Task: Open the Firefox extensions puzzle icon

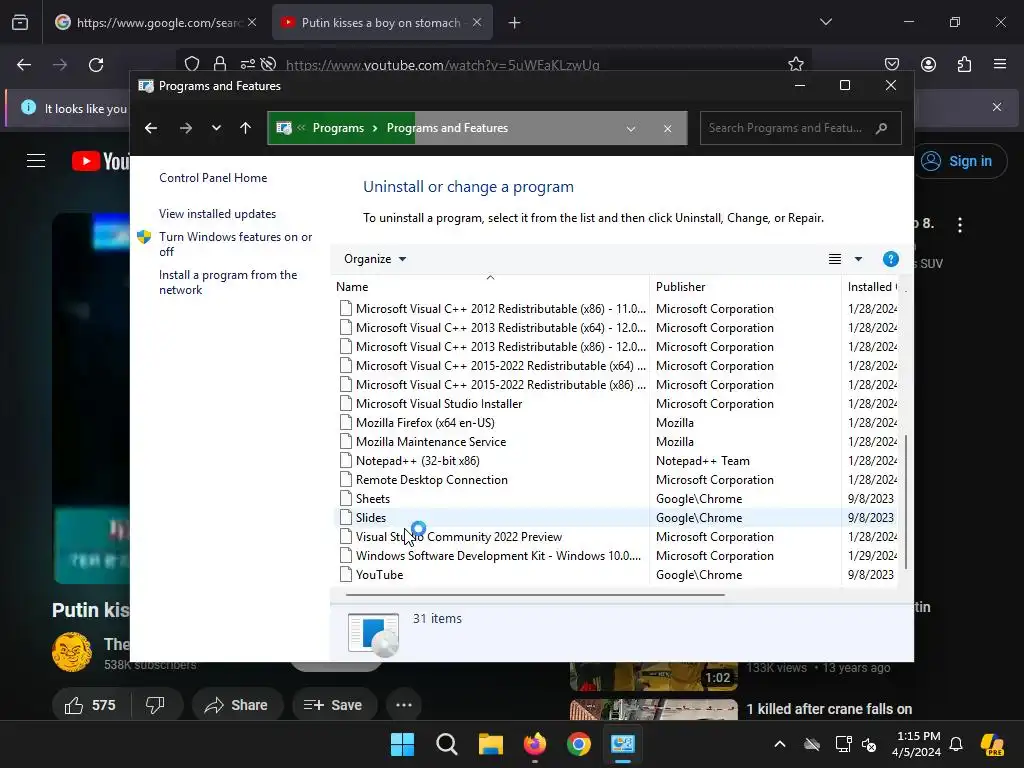Action: pyautogui.click(x=964, y=64)
